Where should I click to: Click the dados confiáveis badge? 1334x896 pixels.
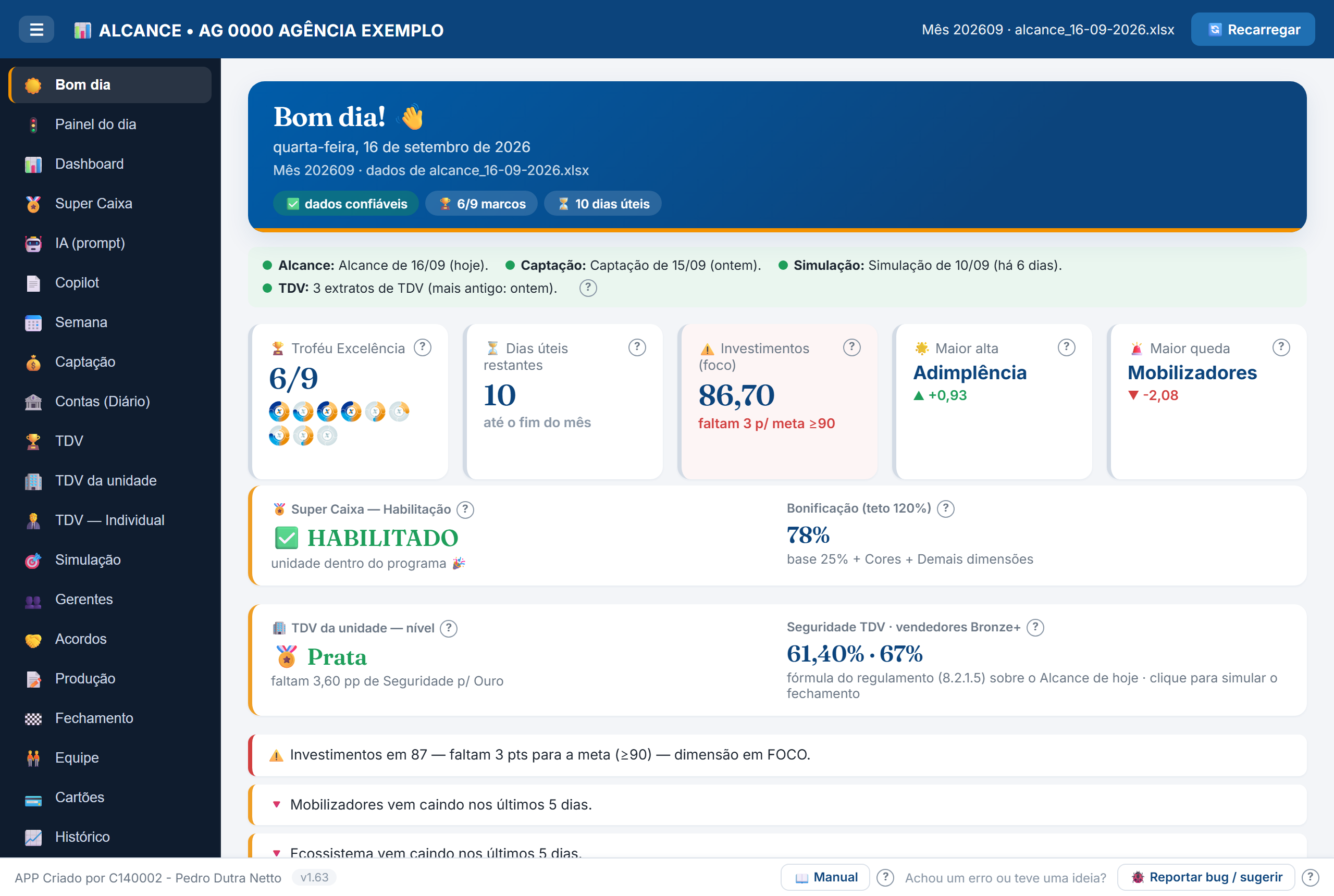tap(346, 204)
